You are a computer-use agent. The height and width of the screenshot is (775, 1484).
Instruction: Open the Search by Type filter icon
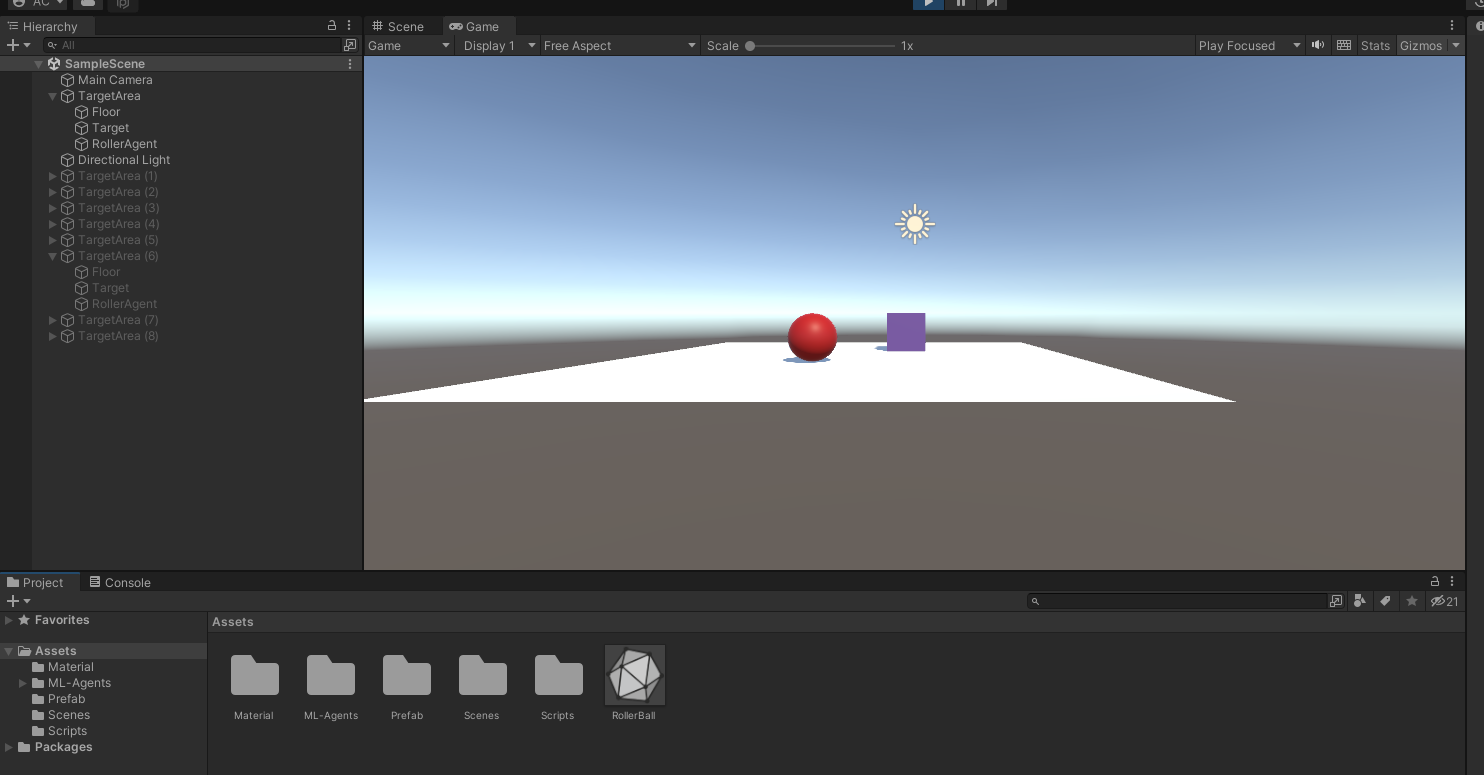coord(1360,601)
